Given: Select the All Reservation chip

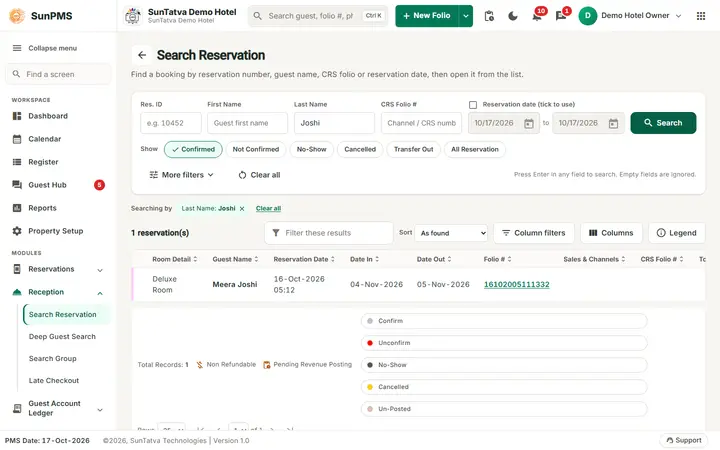Looking at the screenshot, I should tap(475, 149).
